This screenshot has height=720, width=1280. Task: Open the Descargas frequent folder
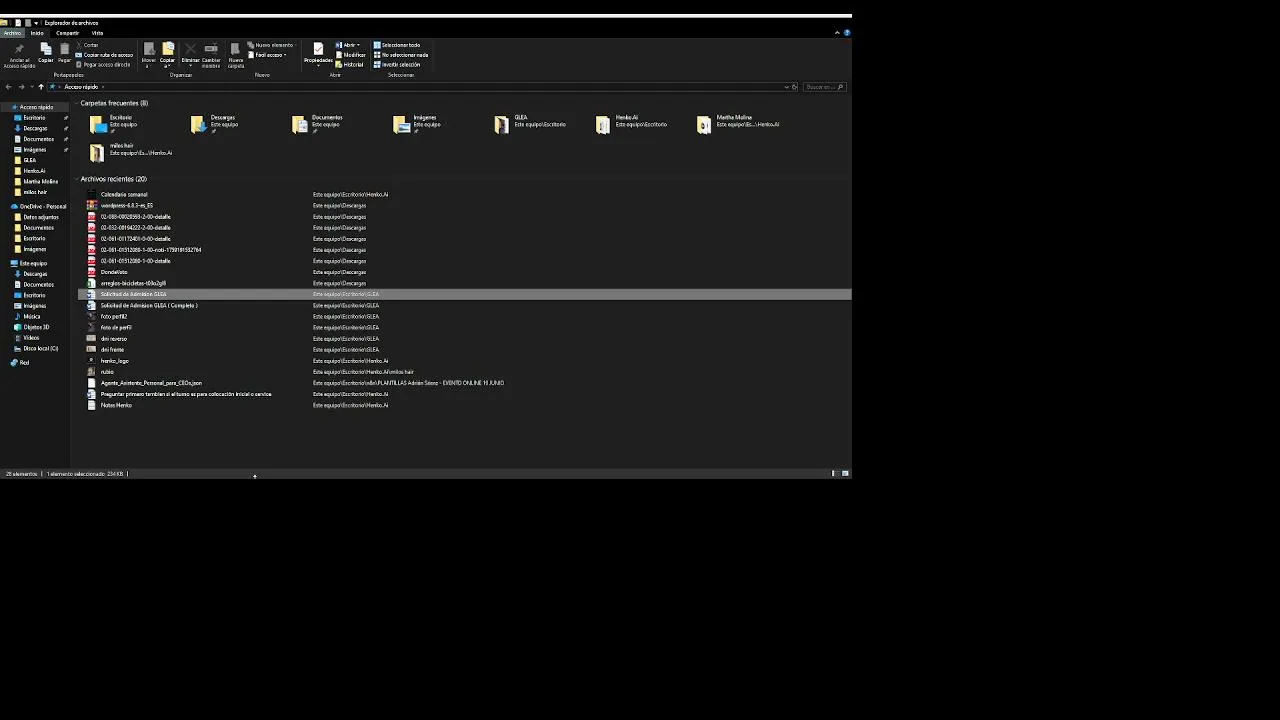pyautogui.click(x=215, y=123)
